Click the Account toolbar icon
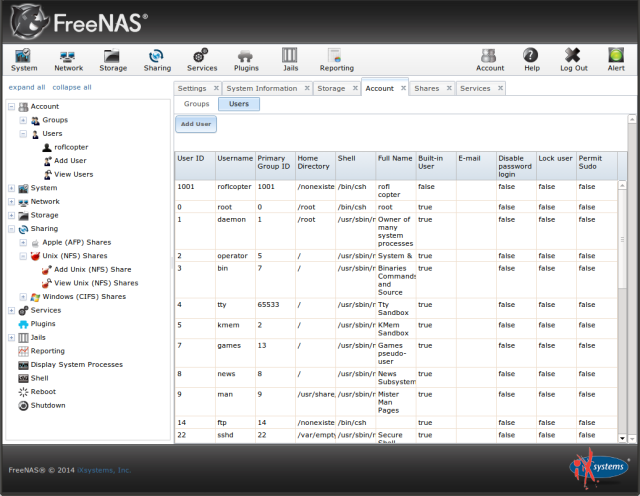 [x=489, y=60]
